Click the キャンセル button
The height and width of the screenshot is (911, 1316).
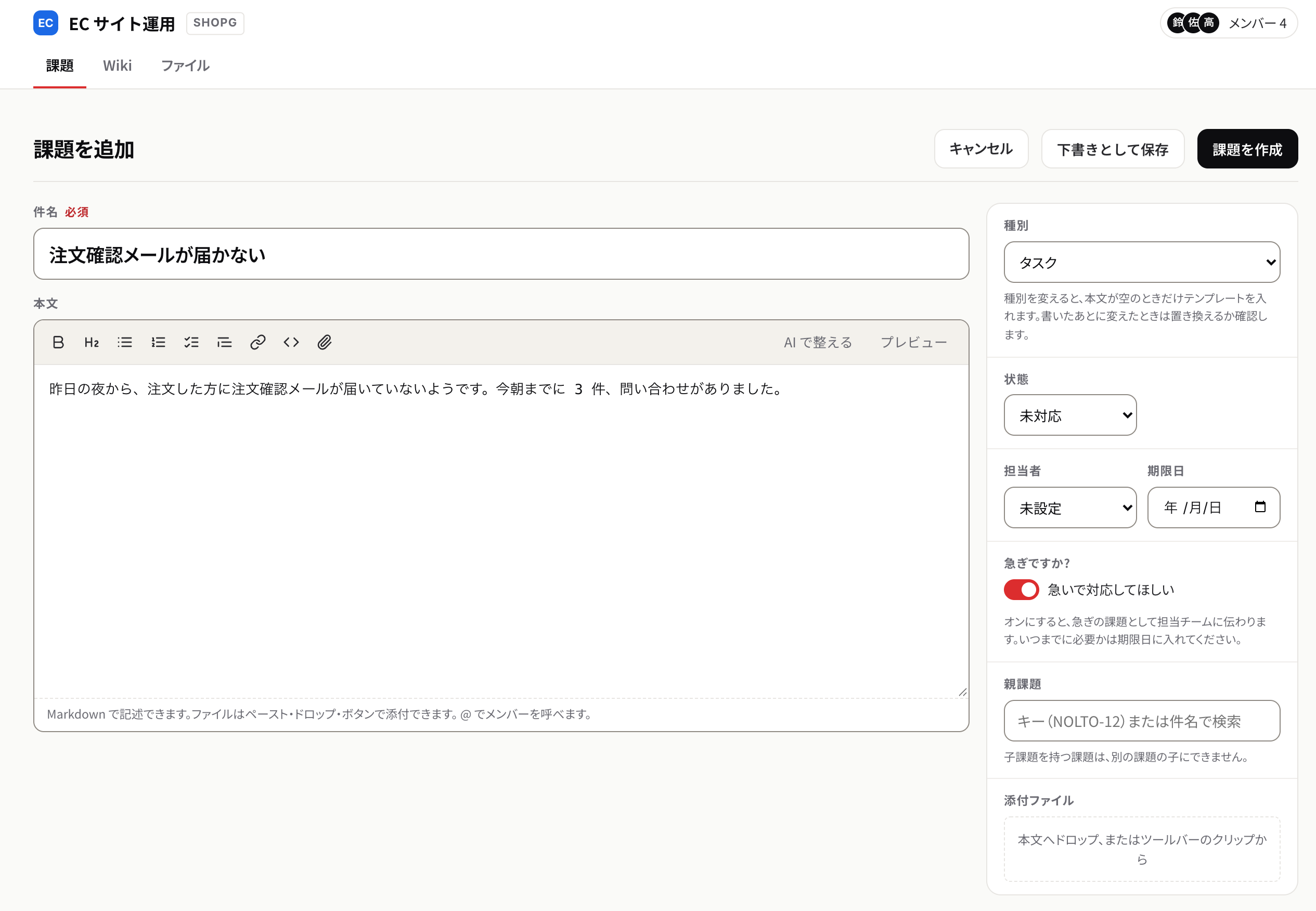coord(981,149)
